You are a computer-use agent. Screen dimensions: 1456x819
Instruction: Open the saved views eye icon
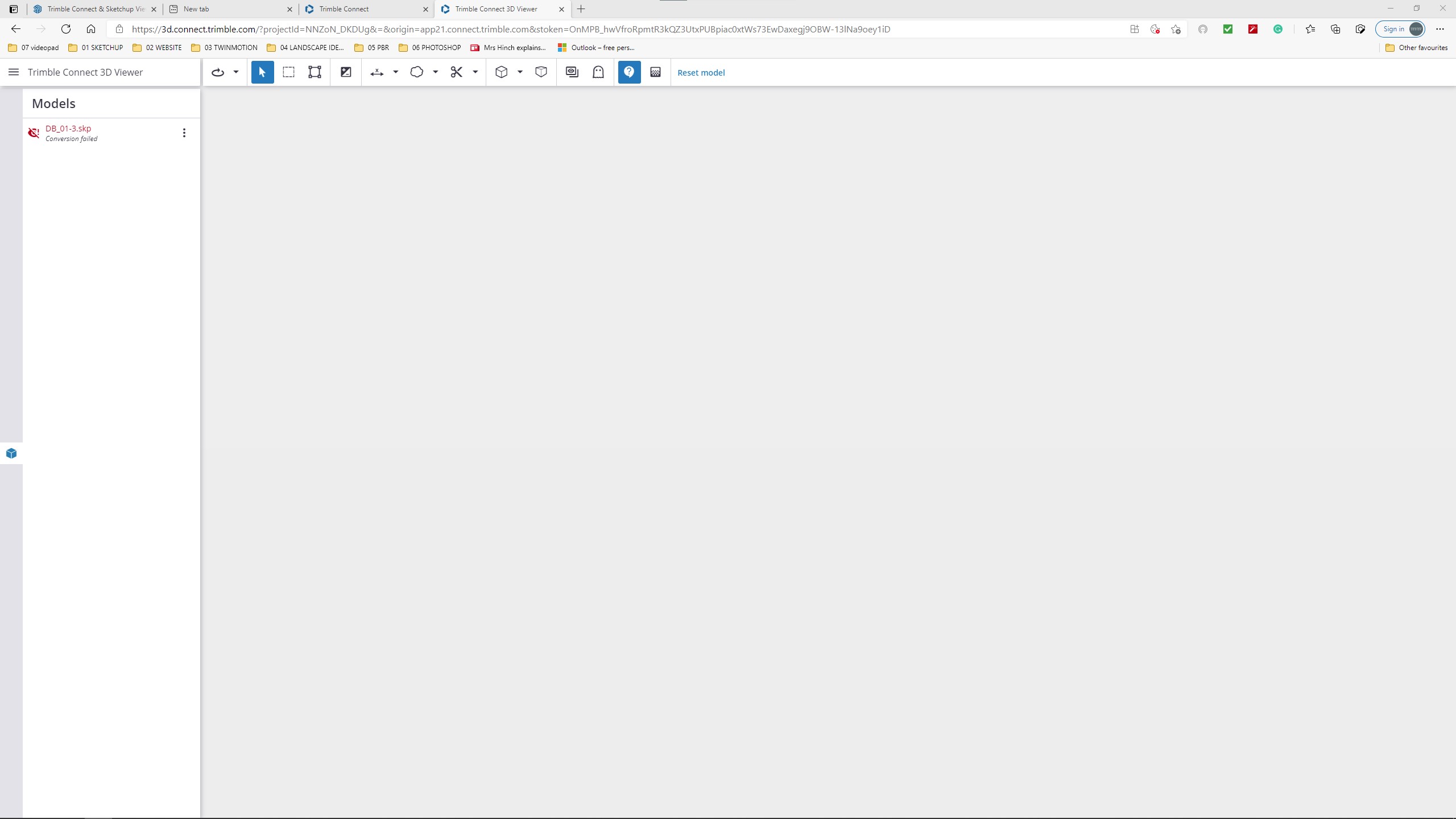point(572,72)
